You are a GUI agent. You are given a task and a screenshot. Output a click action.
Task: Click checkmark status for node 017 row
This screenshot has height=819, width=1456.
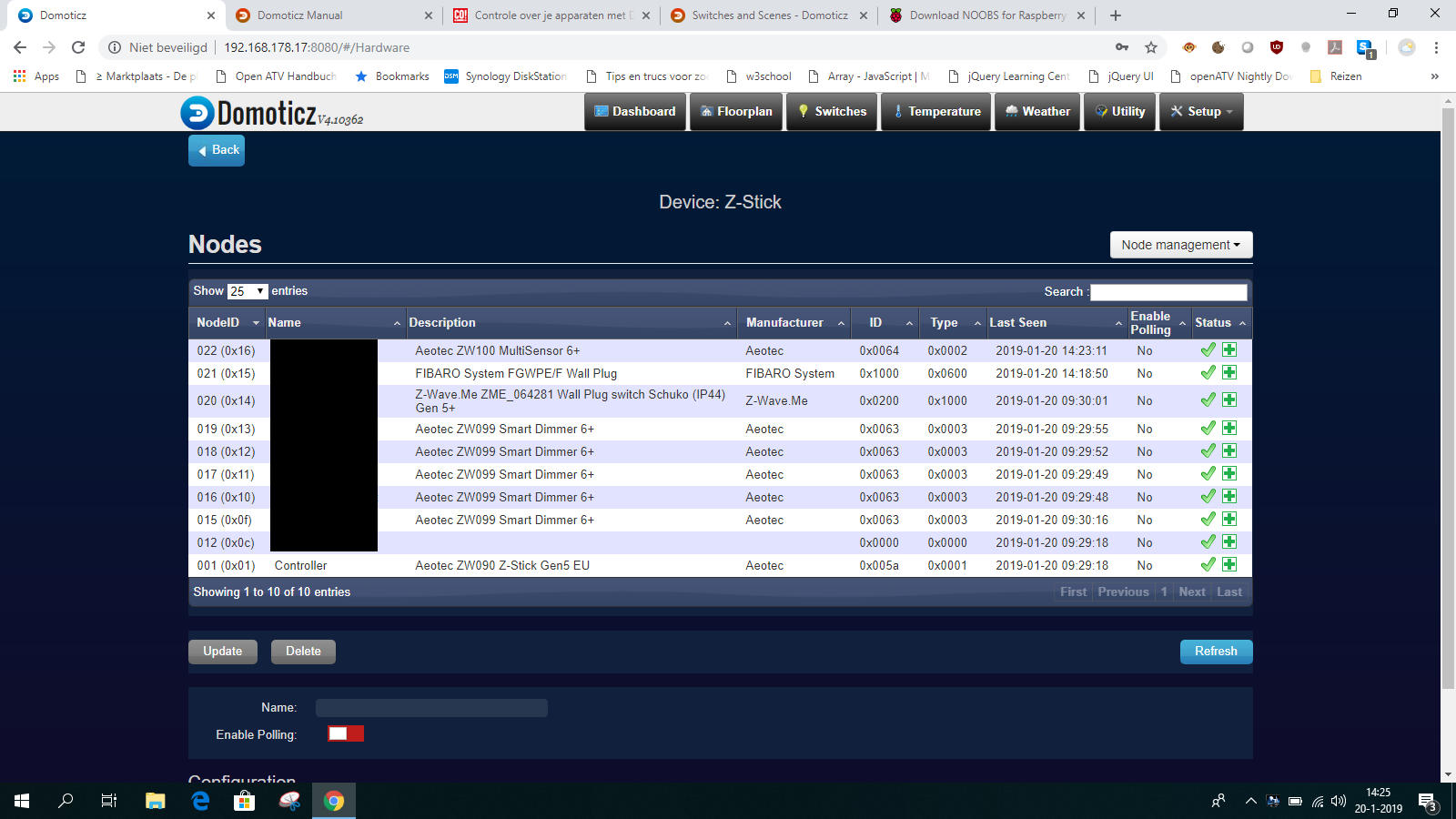[x=1208, y=474]
